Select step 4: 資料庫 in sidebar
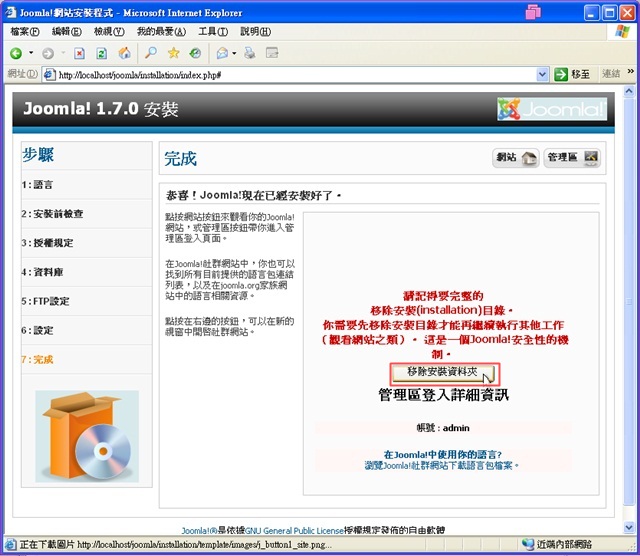 pos(42,272)
